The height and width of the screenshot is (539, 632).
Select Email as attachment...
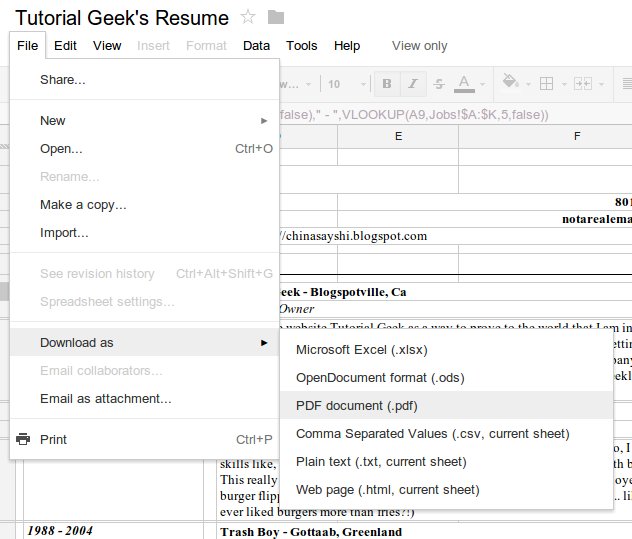click(x=144, y=399)
